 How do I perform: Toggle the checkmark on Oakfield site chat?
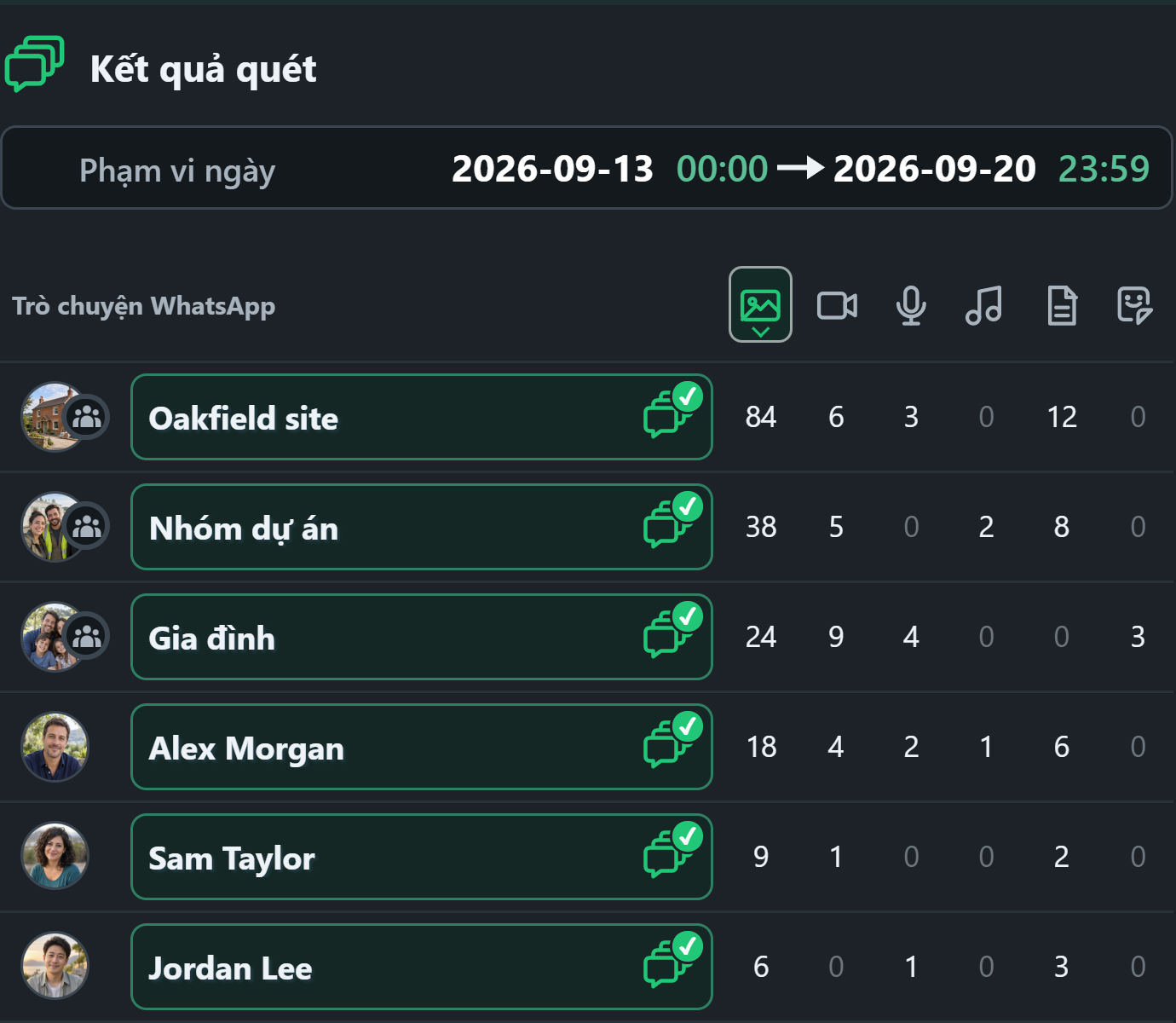(x=687, y=397)
